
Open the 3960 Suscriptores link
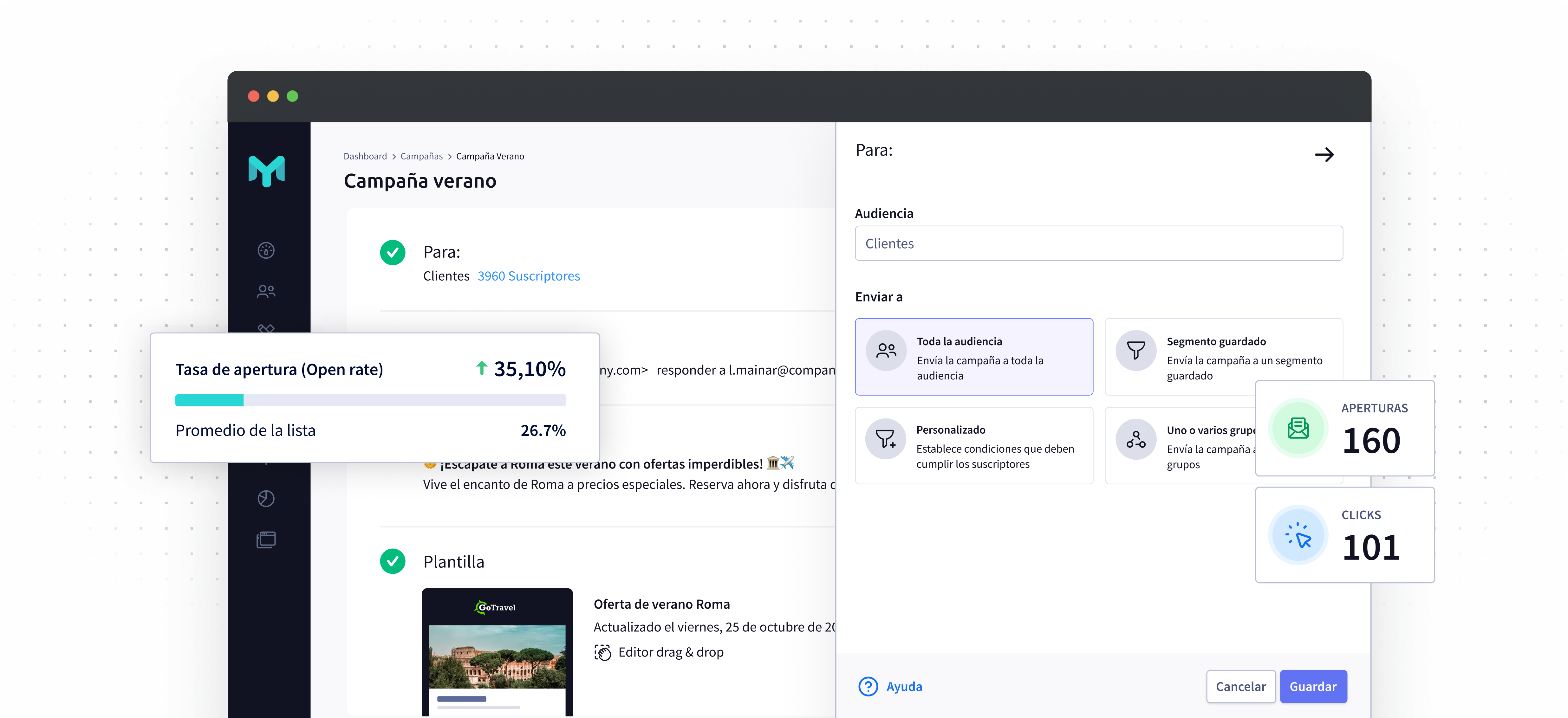pyautogui.click(x=528, y=276)
